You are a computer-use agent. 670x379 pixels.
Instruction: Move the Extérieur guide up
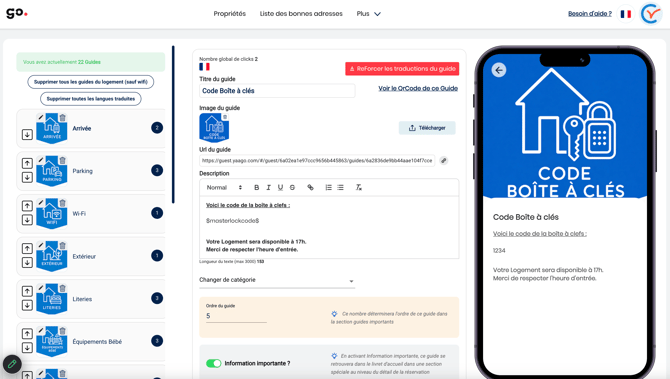27,249
